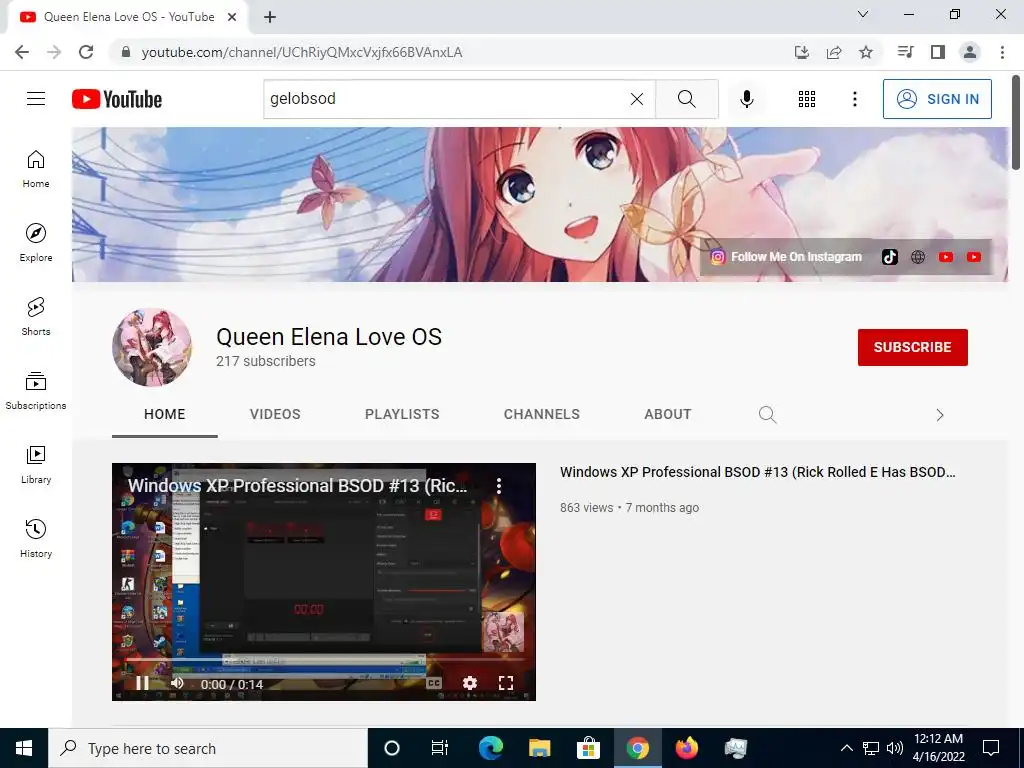Toggle closed captions CC
The image size is (1024, 768).
pyautogui.click(x=434, y=683)
